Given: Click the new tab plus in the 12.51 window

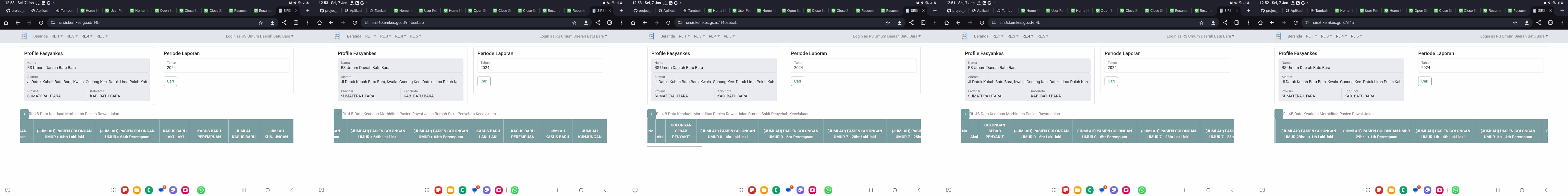Looking at the screenshot, I should click(x=1249, y=10).
